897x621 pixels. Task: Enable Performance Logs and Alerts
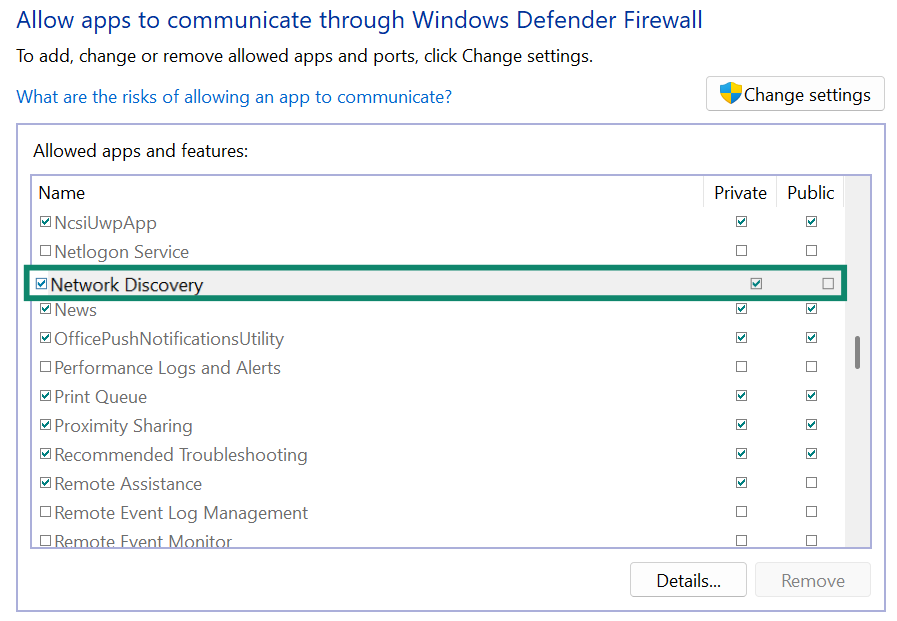point(45,367)
